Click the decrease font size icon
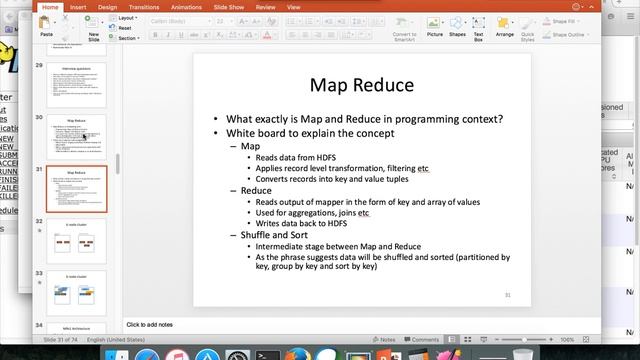Screen dimensions: 640x360 (x=256, y=21)
